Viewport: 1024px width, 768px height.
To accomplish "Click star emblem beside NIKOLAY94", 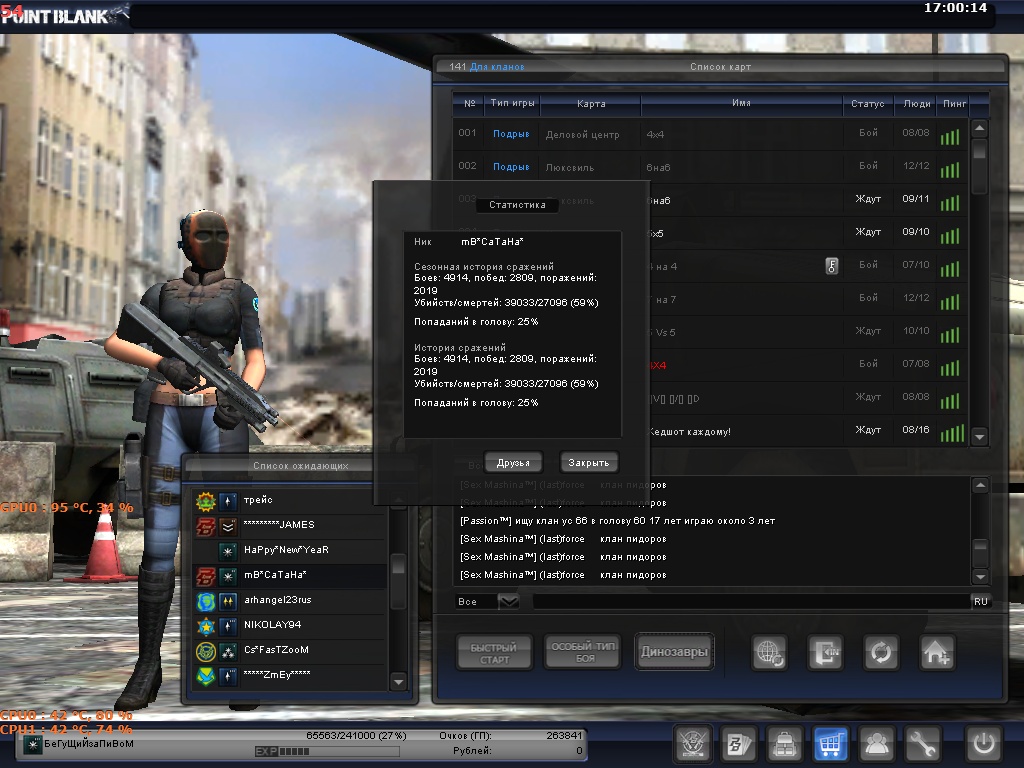I will pos(206,626).
